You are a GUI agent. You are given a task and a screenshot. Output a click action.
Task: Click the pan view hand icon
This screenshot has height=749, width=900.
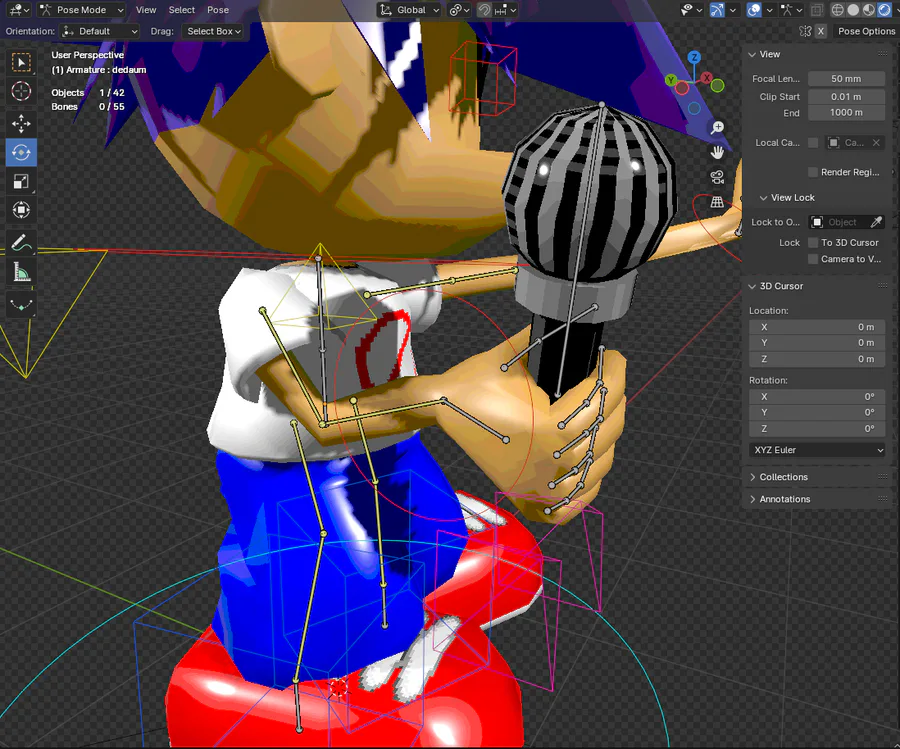[x=717, y=152]
